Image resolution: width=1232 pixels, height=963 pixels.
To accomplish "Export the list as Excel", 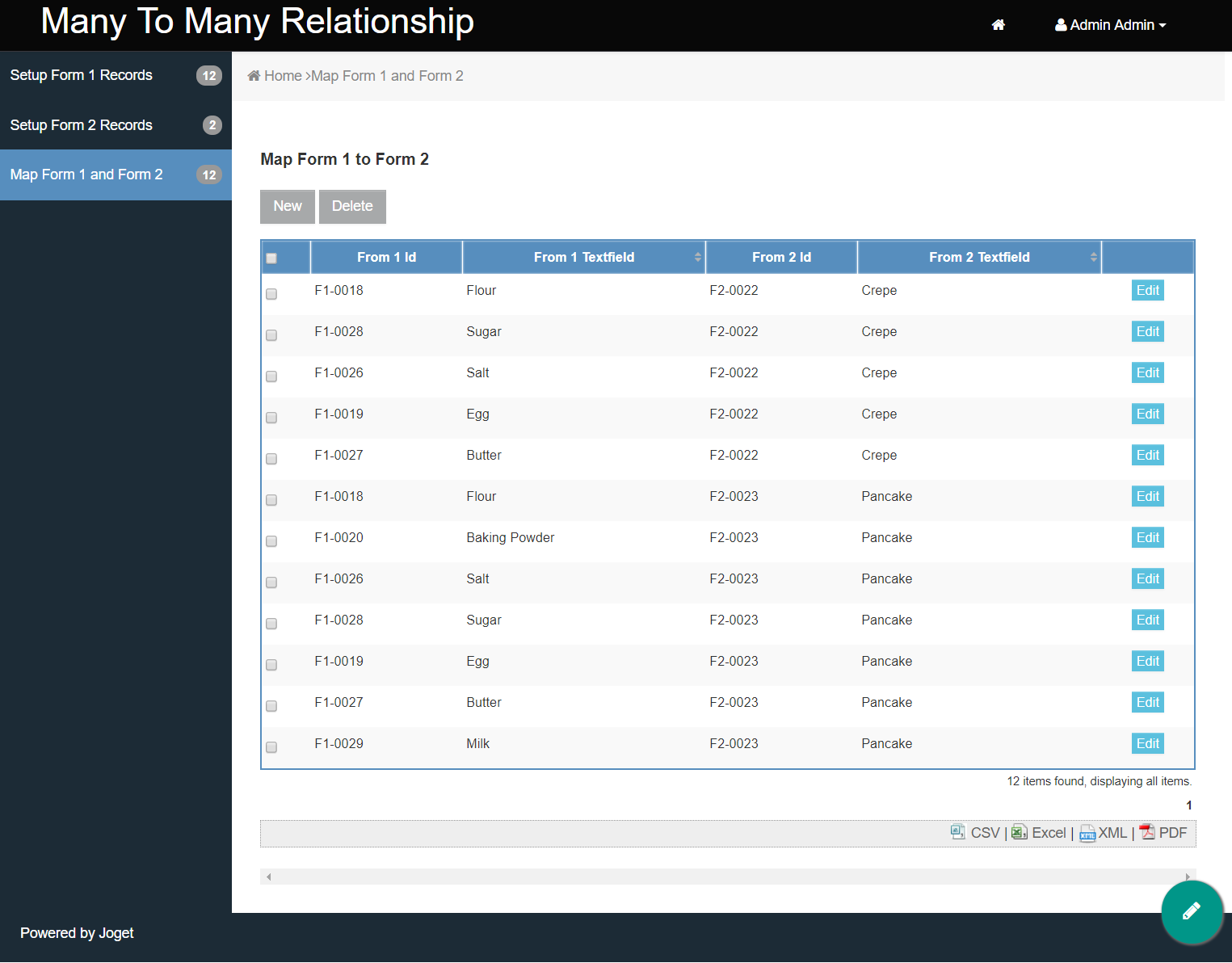I will [1039, 833].
